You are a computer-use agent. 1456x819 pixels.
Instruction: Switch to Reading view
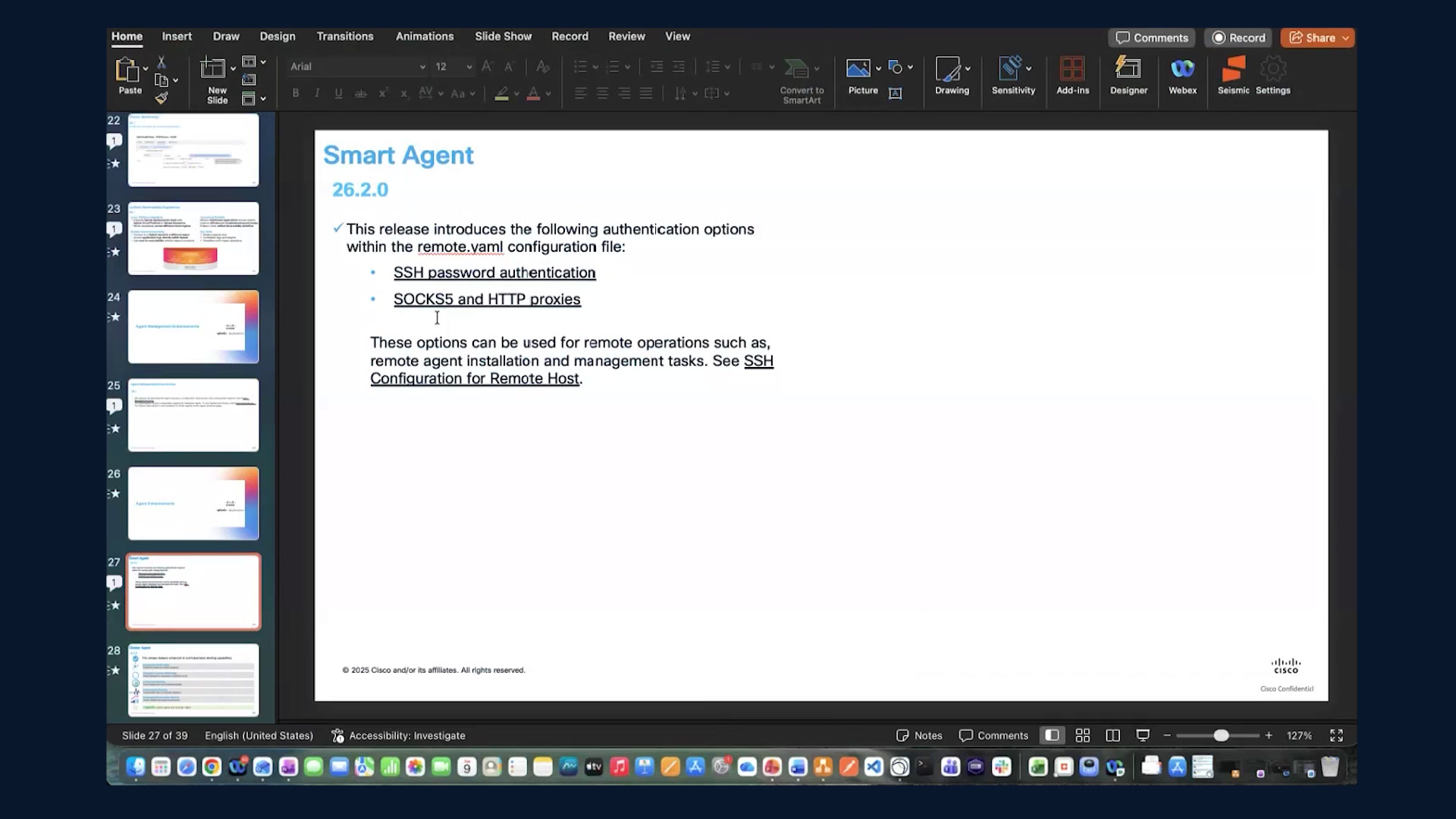click(x=1112, y=736)
